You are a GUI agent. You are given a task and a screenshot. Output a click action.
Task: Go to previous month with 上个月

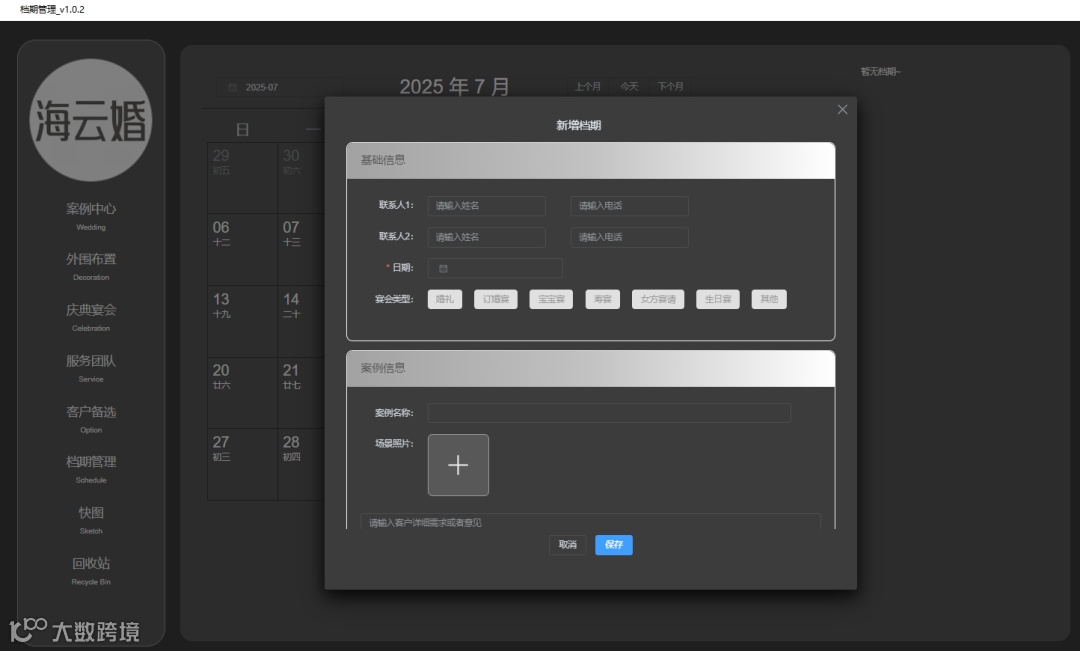pyautogui.click(x=588, y=87)
